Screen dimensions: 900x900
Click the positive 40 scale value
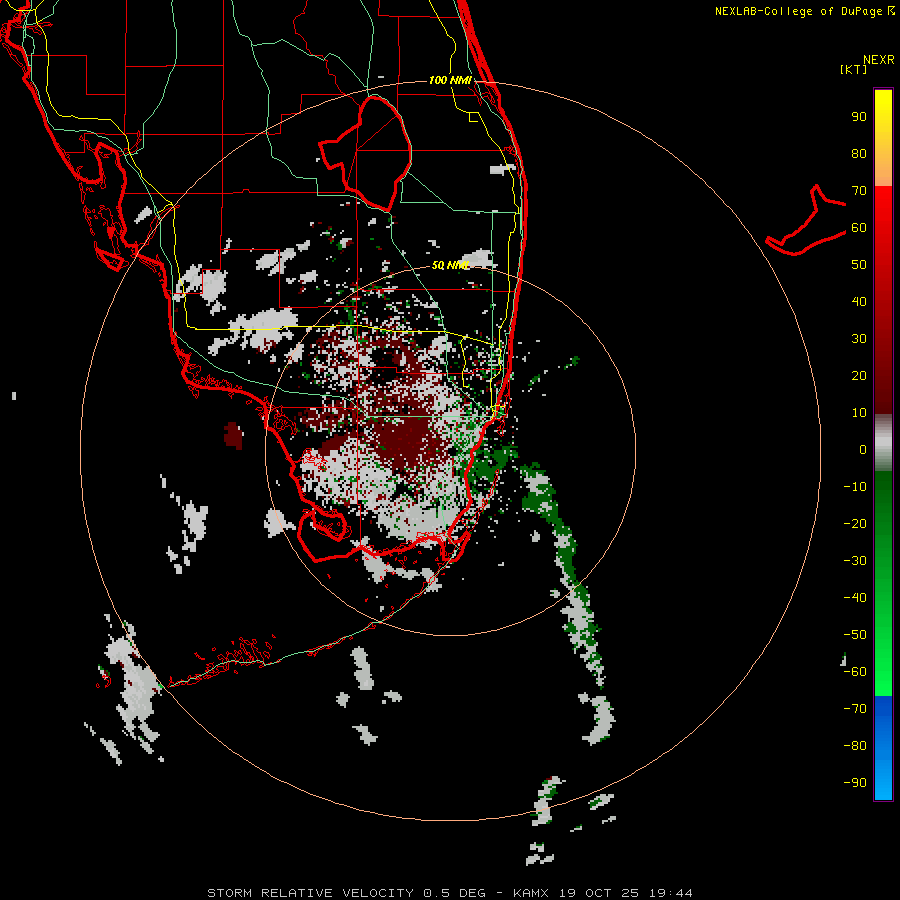point(859,302)
